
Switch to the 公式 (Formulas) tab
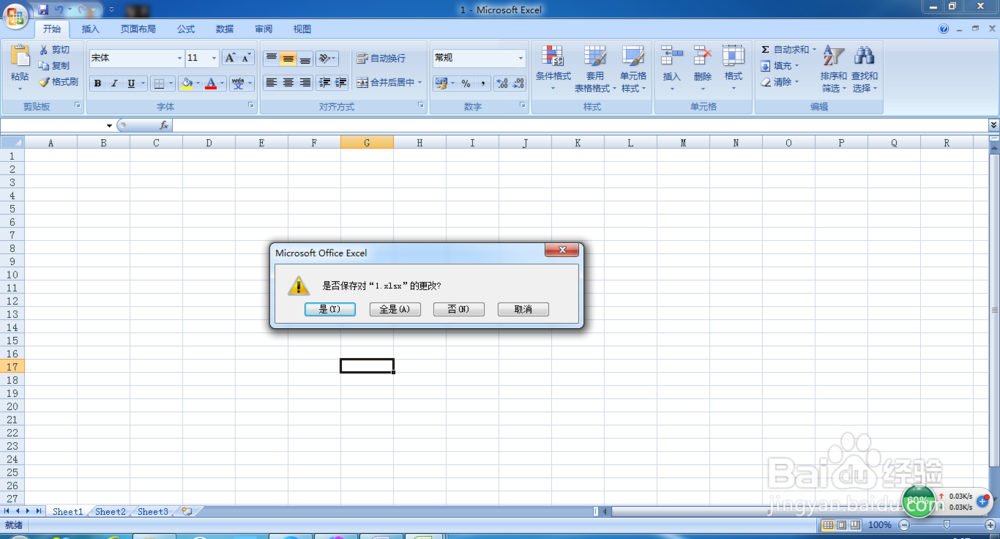pos(186,29)
